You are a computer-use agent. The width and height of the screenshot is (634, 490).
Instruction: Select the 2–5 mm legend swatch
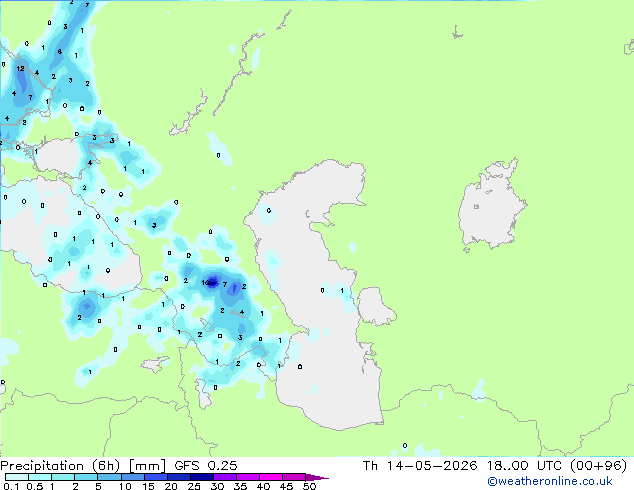coord(86,477)
